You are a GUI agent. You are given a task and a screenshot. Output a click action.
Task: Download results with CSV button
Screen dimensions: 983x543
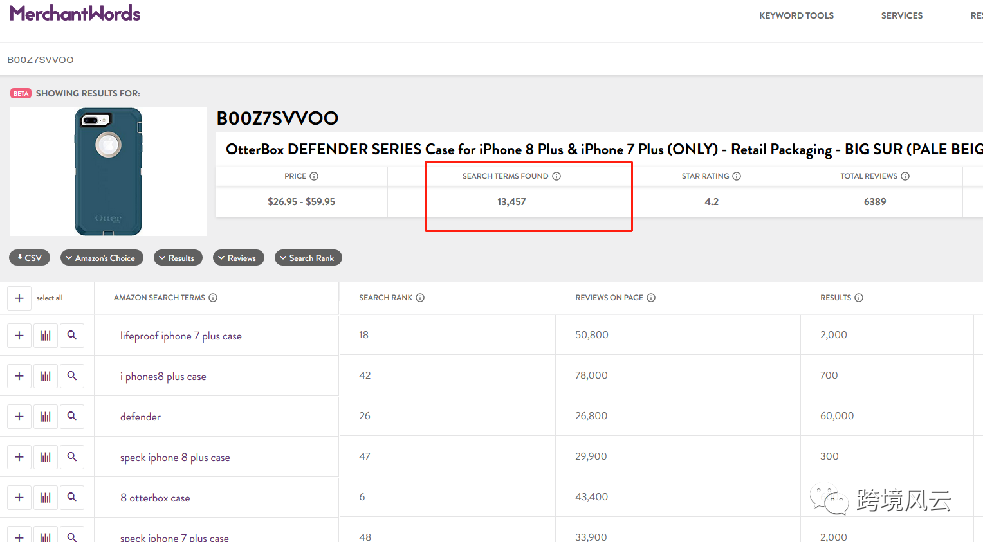pyautogui.click(x=29, y=258)
